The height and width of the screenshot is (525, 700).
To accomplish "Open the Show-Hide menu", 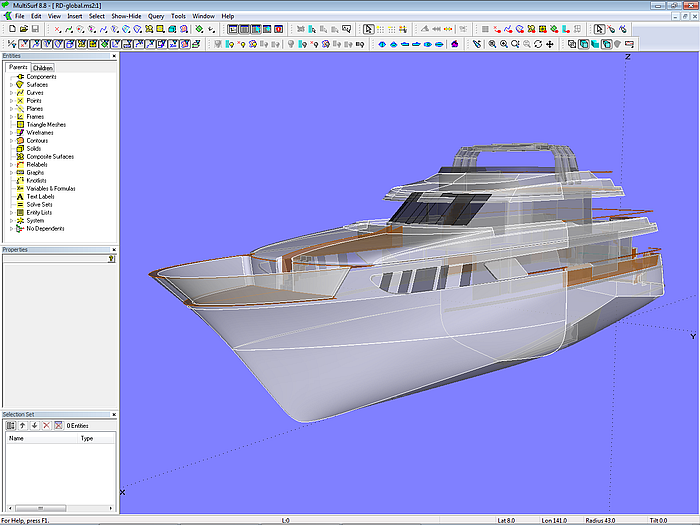I will point(126,16).
